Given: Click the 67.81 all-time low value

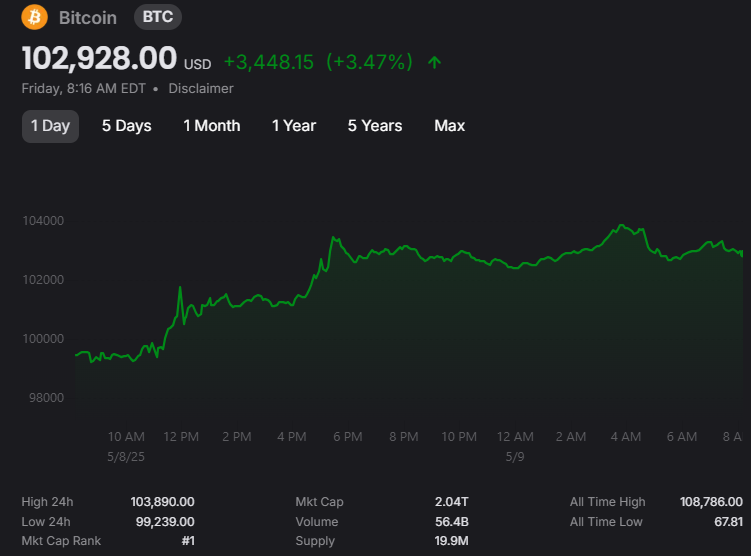Looking at the screenshot, I should (x=728, y=522).
